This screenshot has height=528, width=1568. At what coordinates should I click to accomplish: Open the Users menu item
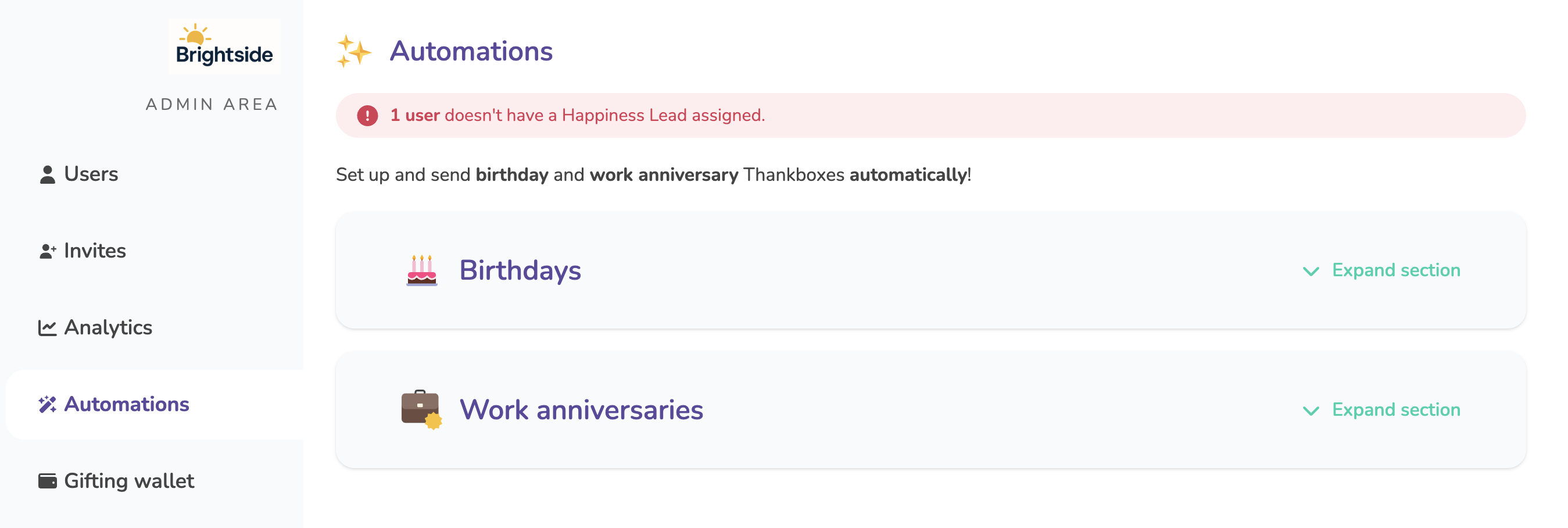79,174
